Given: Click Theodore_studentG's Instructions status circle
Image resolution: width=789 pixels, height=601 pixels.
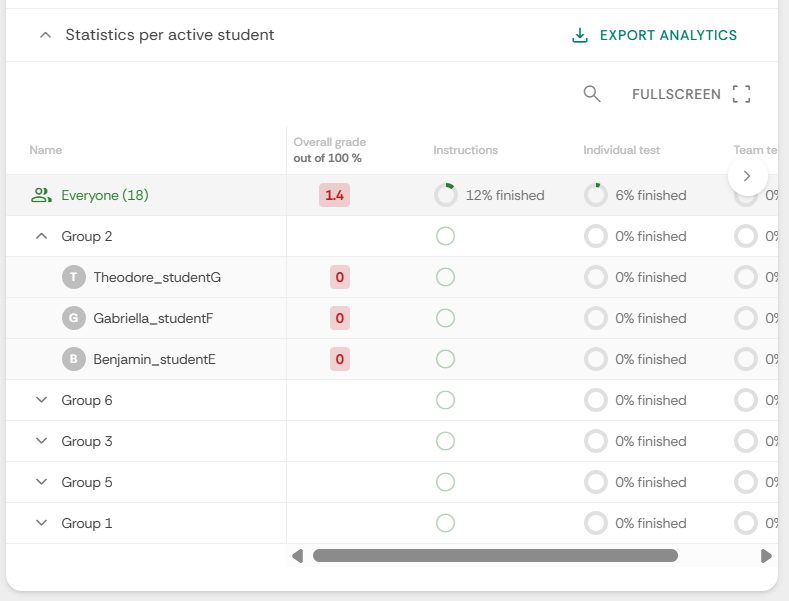Looking at the screenshot, I should [445, 277].
